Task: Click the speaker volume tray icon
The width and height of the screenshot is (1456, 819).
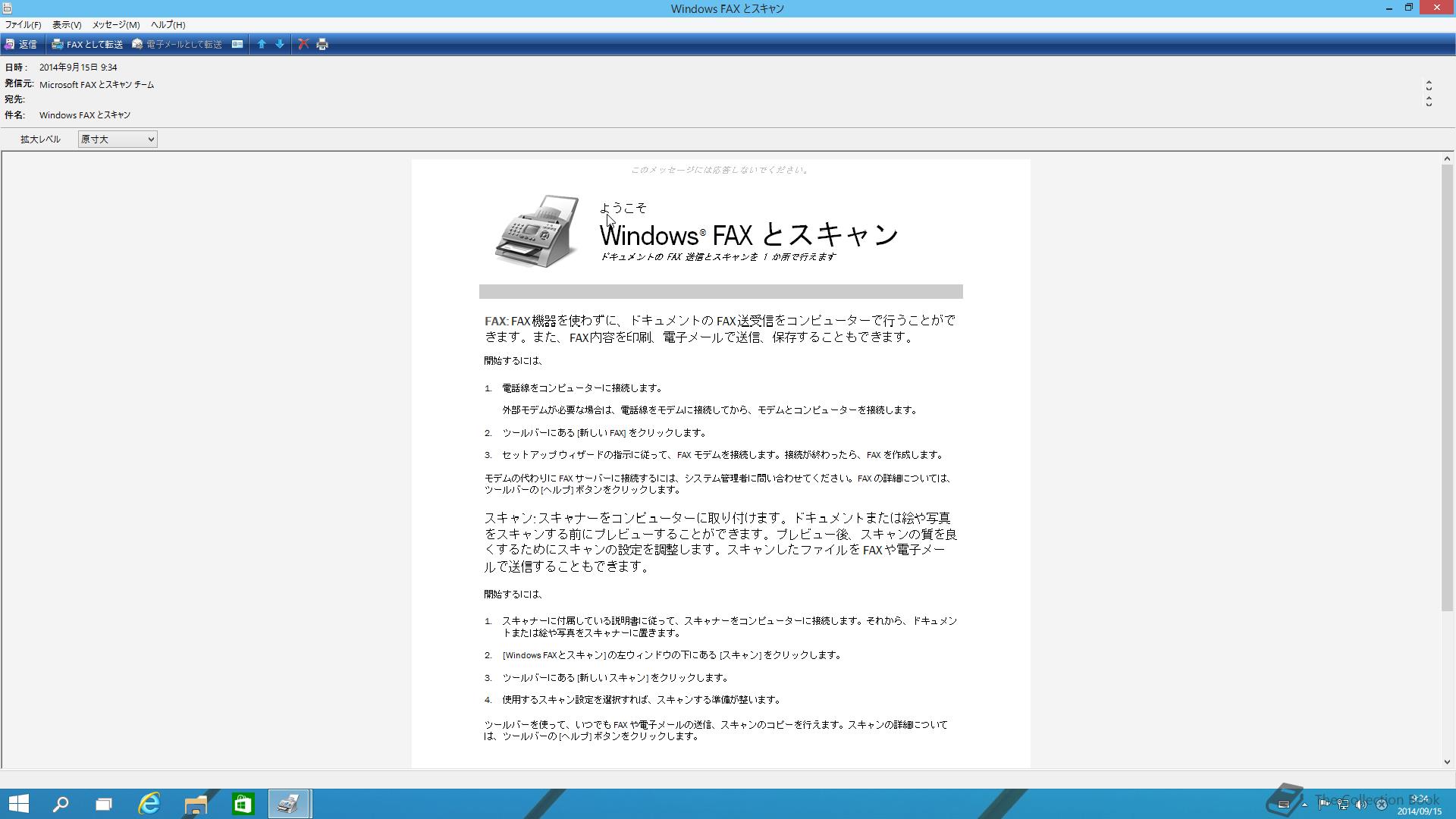Action: (x=1362, y=805)
